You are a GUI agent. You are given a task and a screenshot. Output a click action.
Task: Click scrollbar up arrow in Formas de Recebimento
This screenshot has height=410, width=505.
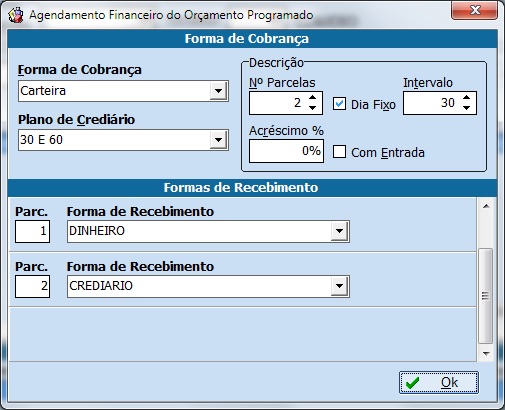pyautogui.click(x=486, y=206)
